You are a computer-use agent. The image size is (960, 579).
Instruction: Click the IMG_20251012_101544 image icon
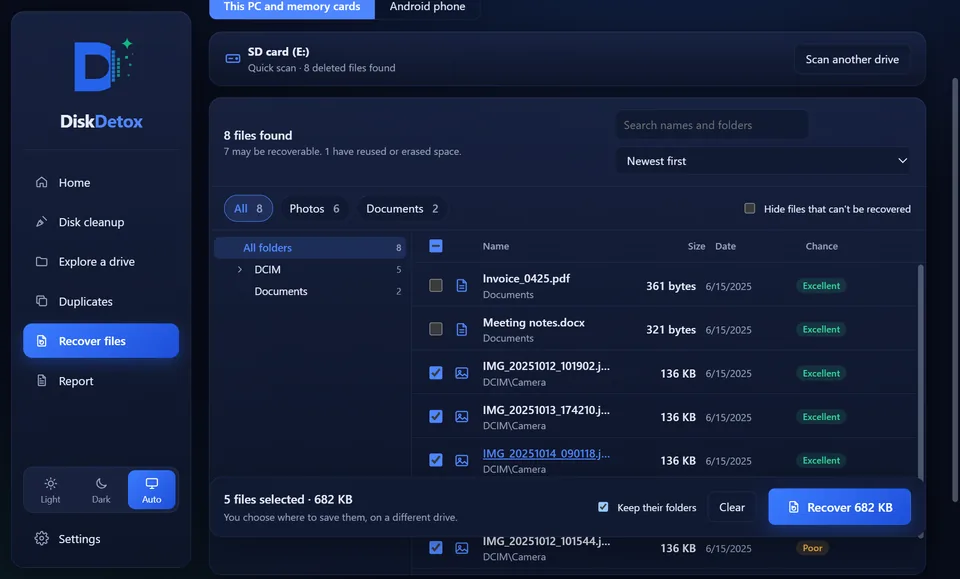pos(462,548)
